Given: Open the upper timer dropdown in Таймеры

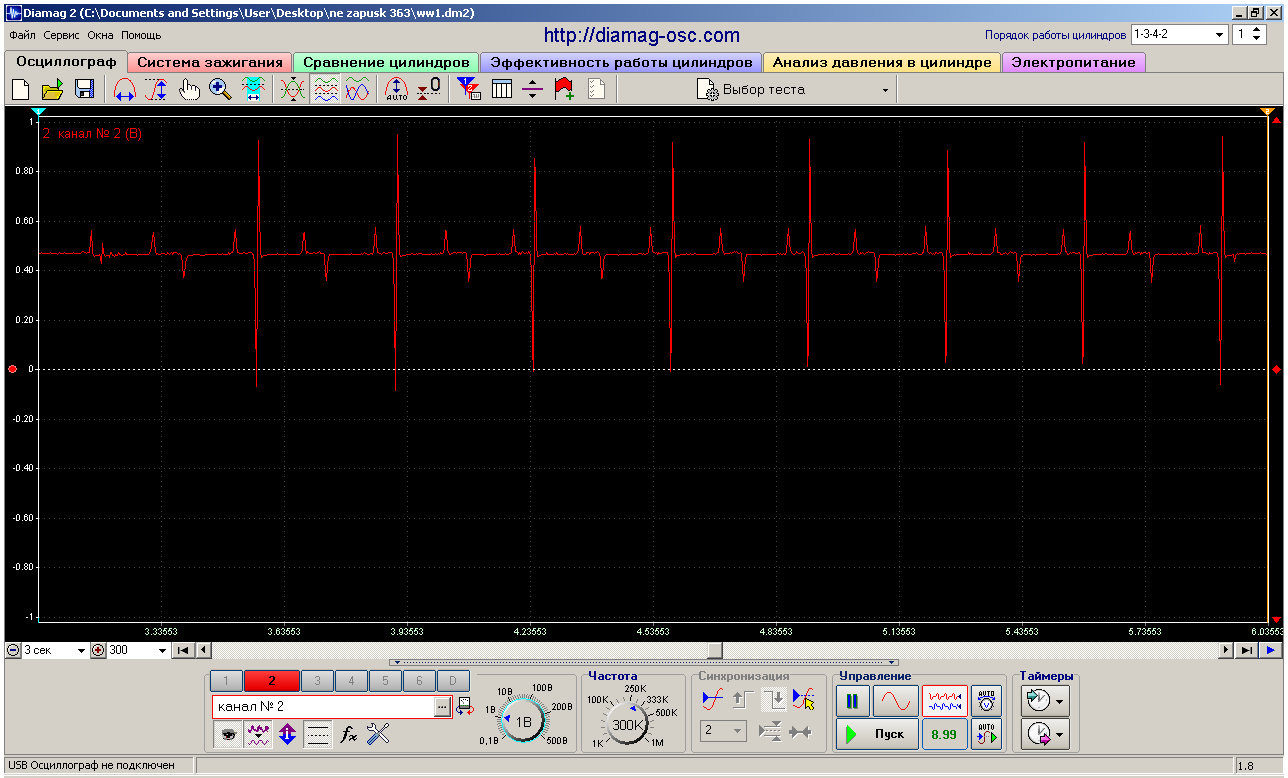Looking at the screenshot, I should click(x=1045, y=701).
